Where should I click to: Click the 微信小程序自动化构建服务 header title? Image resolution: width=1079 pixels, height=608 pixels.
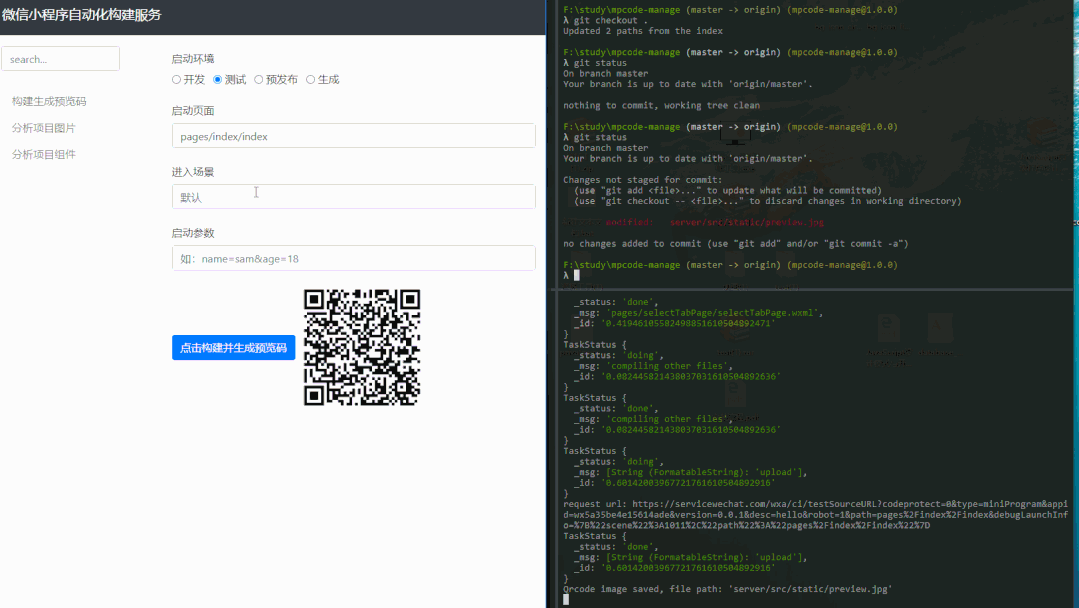[x=81, y=15]
